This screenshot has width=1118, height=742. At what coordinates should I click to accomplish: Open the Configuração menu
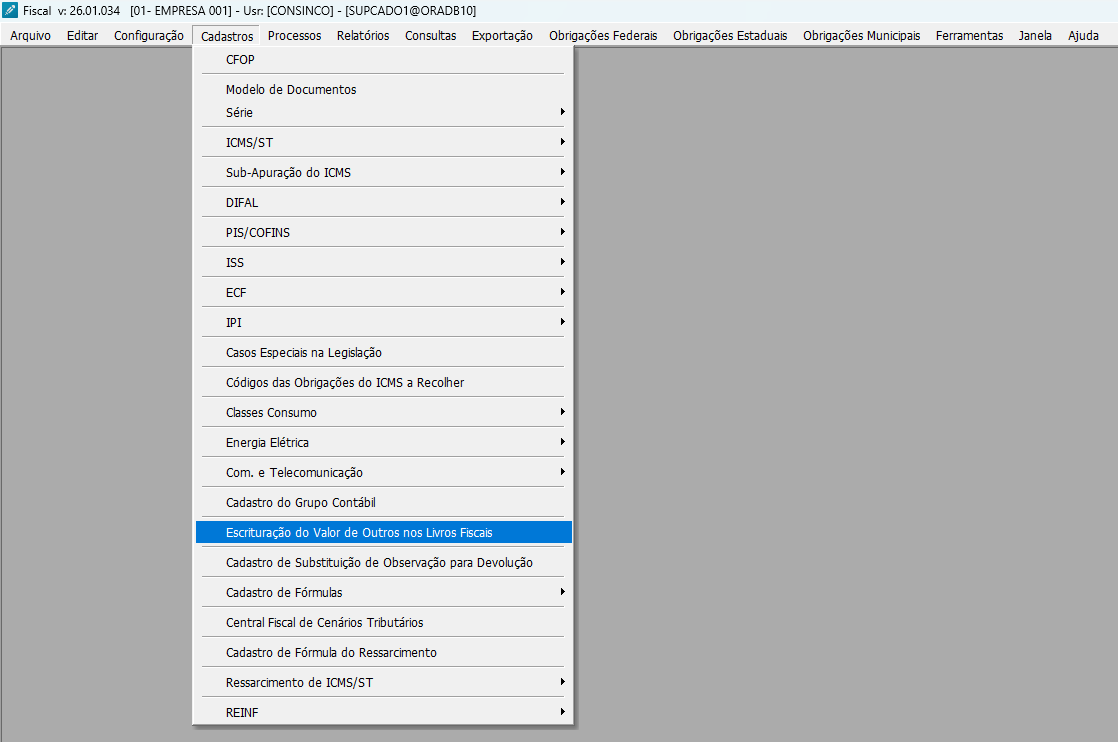(x=149, y=36)
